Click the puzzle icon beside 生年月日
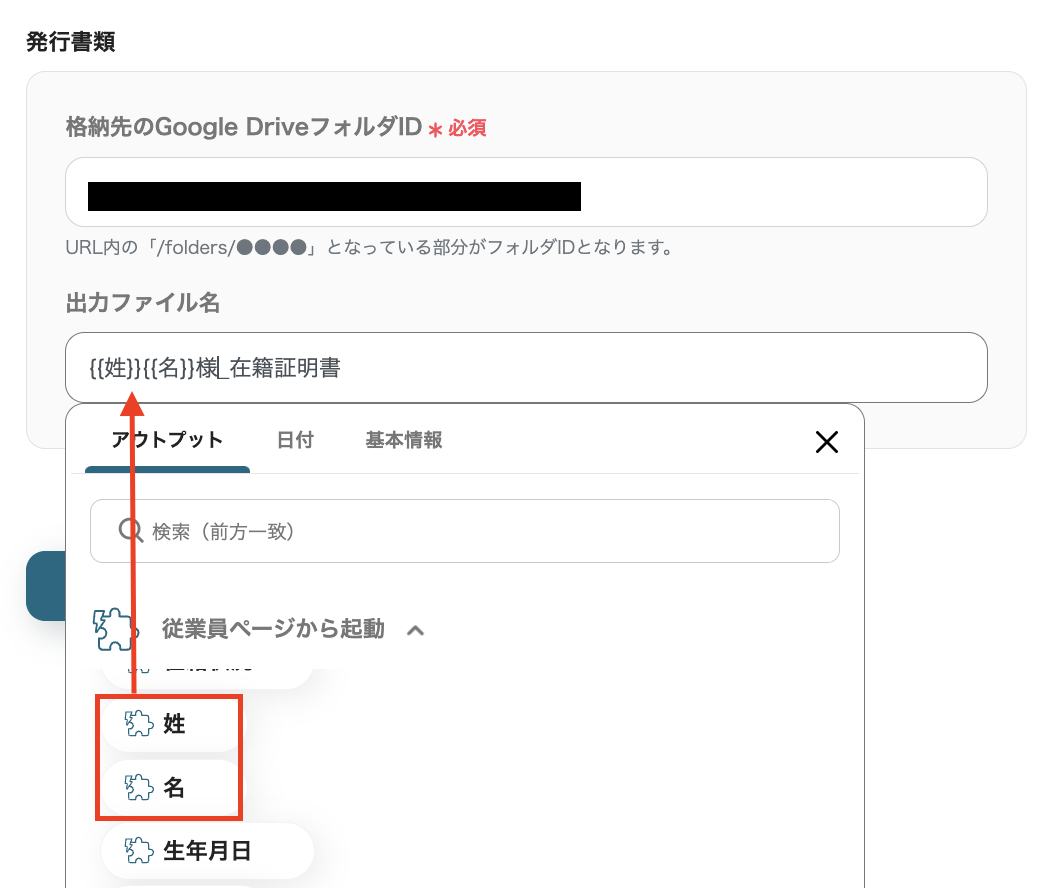This screenshot has height=888, width=1052. click(140, 850)
